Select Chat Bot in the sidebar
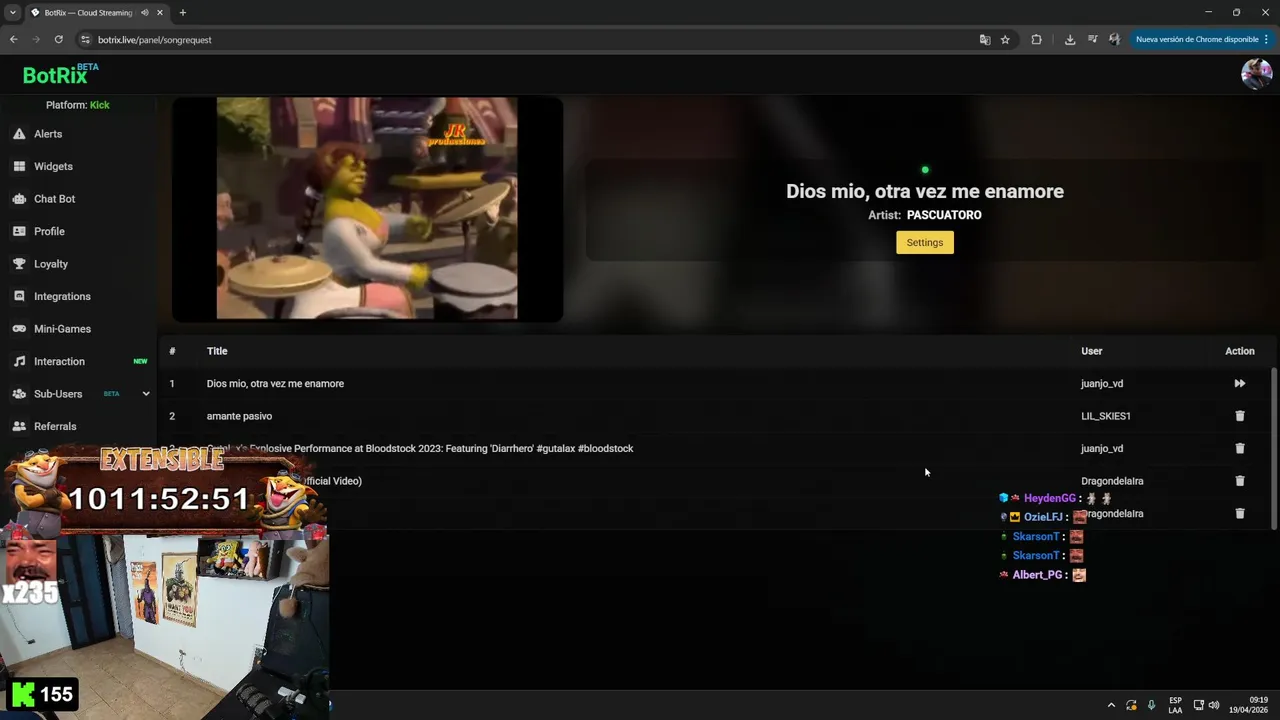This screenshot has width=1280, height=720. coord(55,199)
